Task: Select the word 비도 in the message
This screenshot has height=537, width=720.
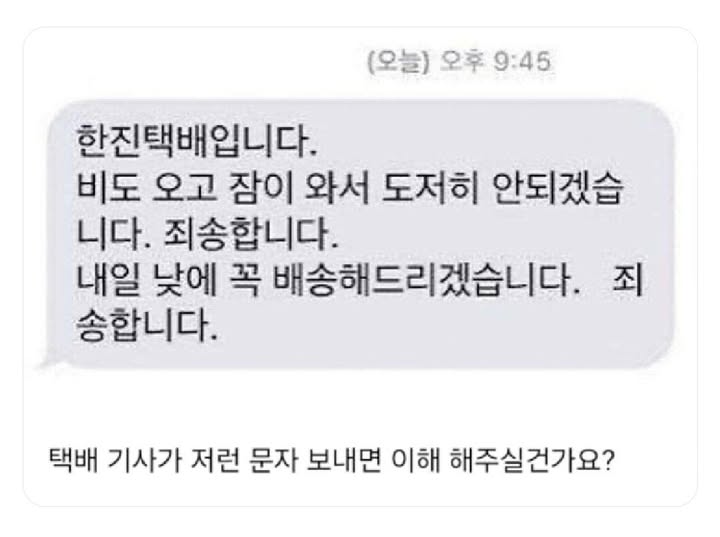Action: click(x=108, y=187)
